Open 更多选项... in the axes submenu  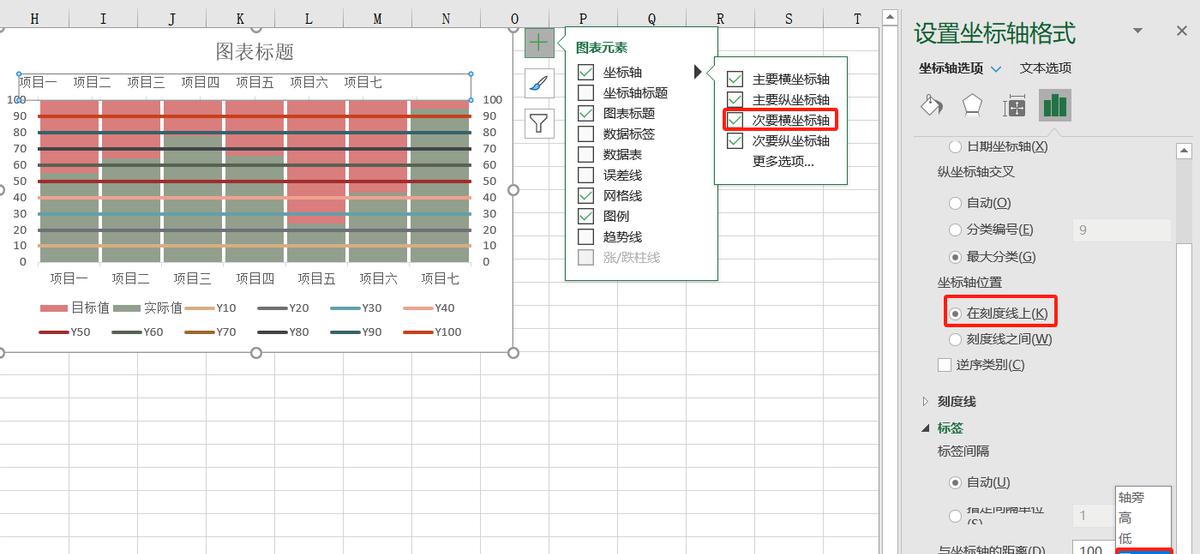click(x=783, y=161)
